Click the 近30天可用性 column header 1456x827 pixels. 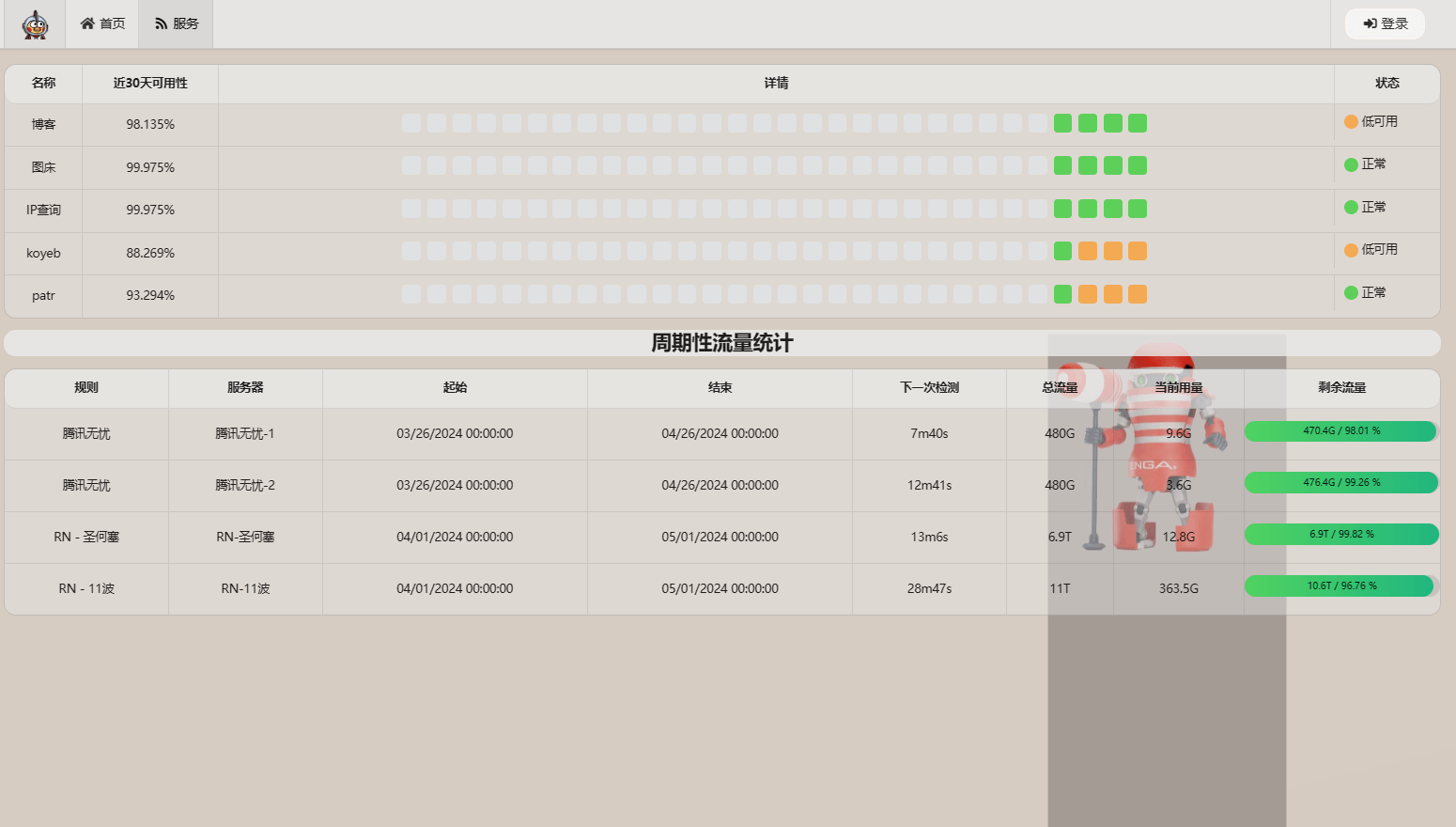[150, 84]
